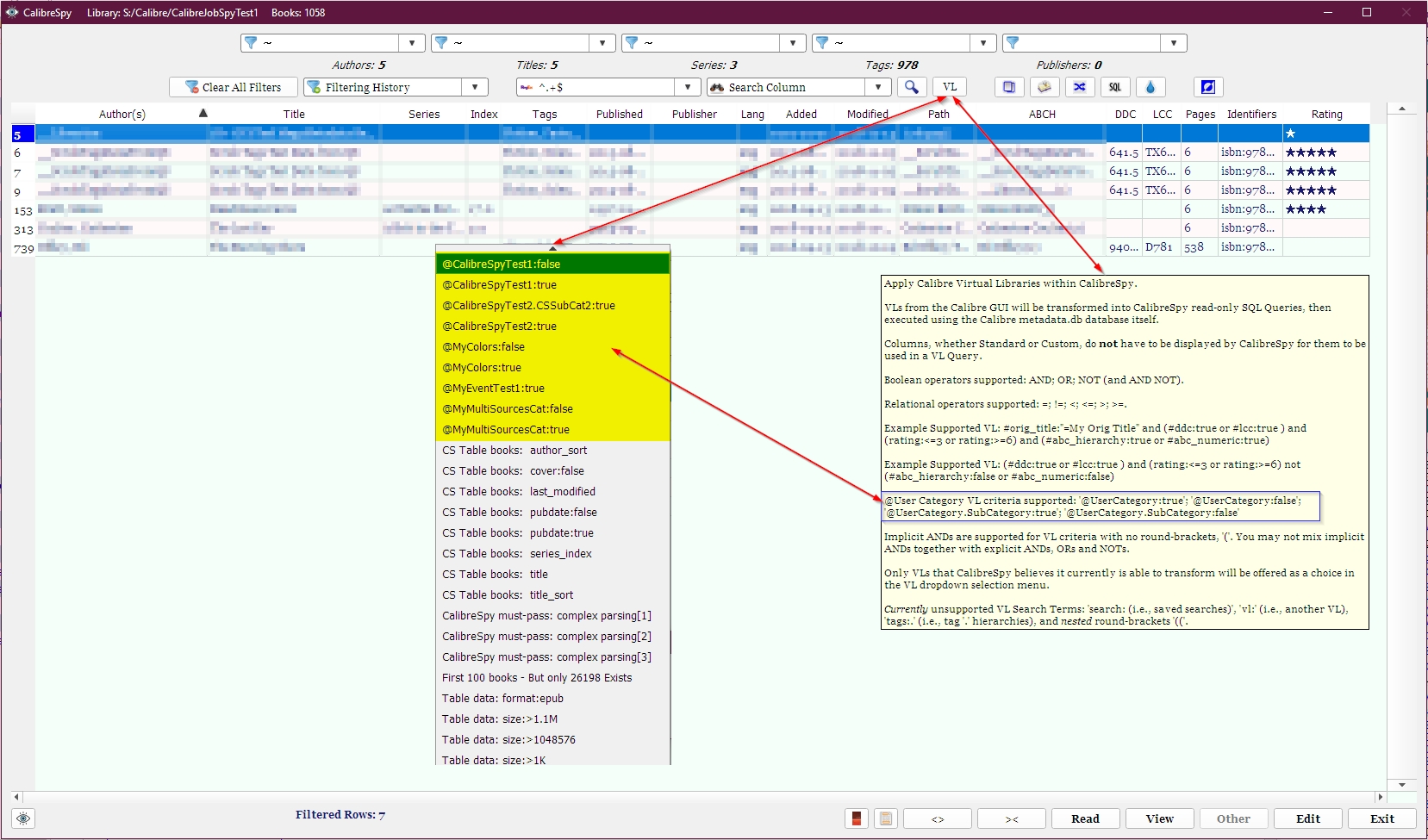Image resolution: width=1428 pixels, height=840 pixels.
Task: Choose CS Table books: cover:false
Action: coord(553,471)
